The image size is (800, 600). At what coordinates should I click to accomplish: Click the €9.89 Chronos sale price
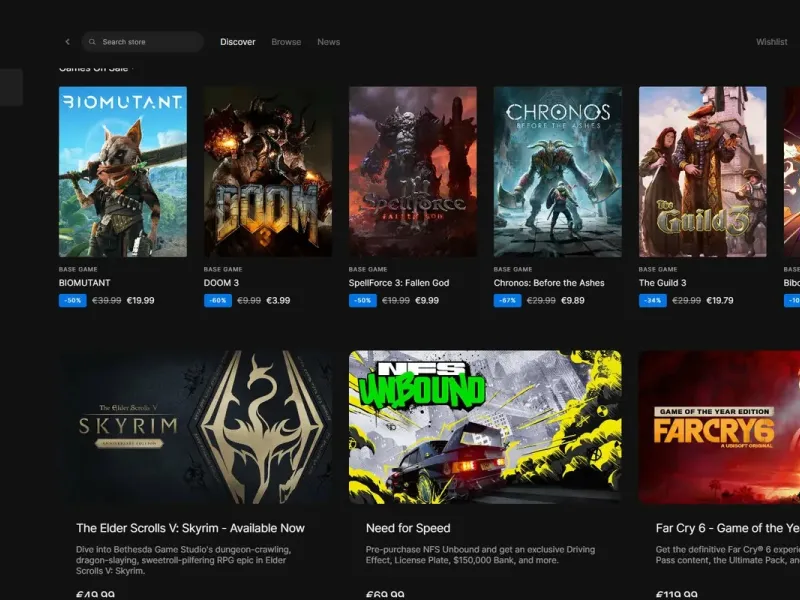[572, 301]
